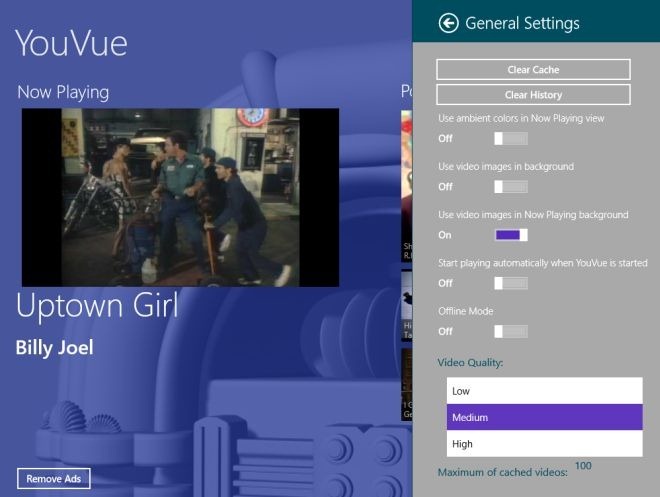Click the Uptown Girl song title
Image resolution: width=660 pixels, height=497 pixels.
pyautogui.click(x=97, y=306)
